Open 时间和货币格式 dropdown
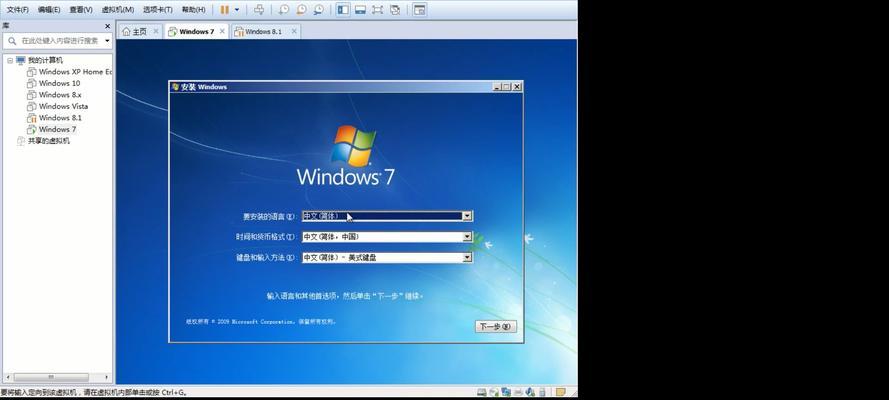This screenshot has height=400, width=889. tap(467, 237)
